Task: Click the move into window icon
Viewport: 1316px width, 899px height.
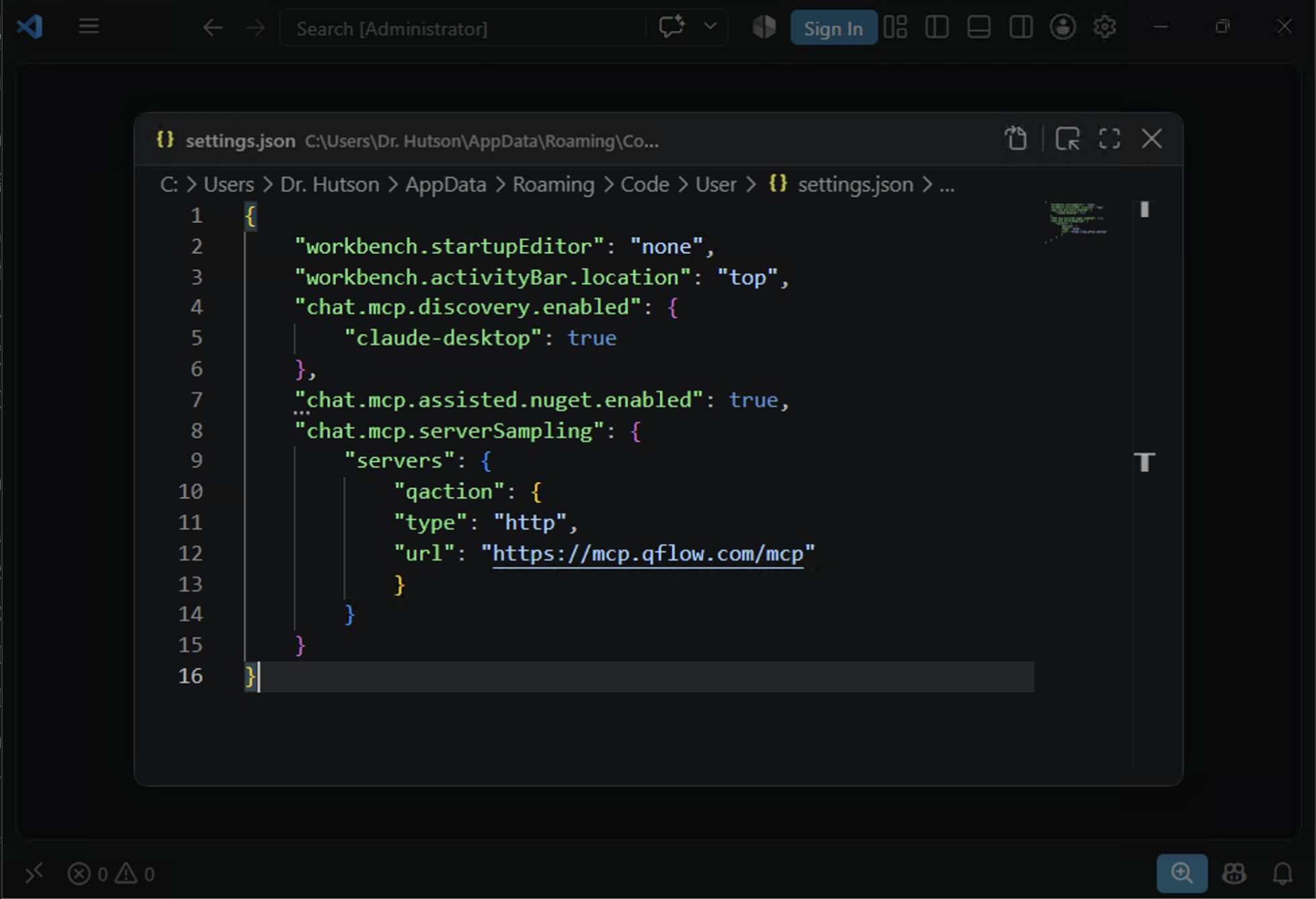Action: [x=1067, y=139]
